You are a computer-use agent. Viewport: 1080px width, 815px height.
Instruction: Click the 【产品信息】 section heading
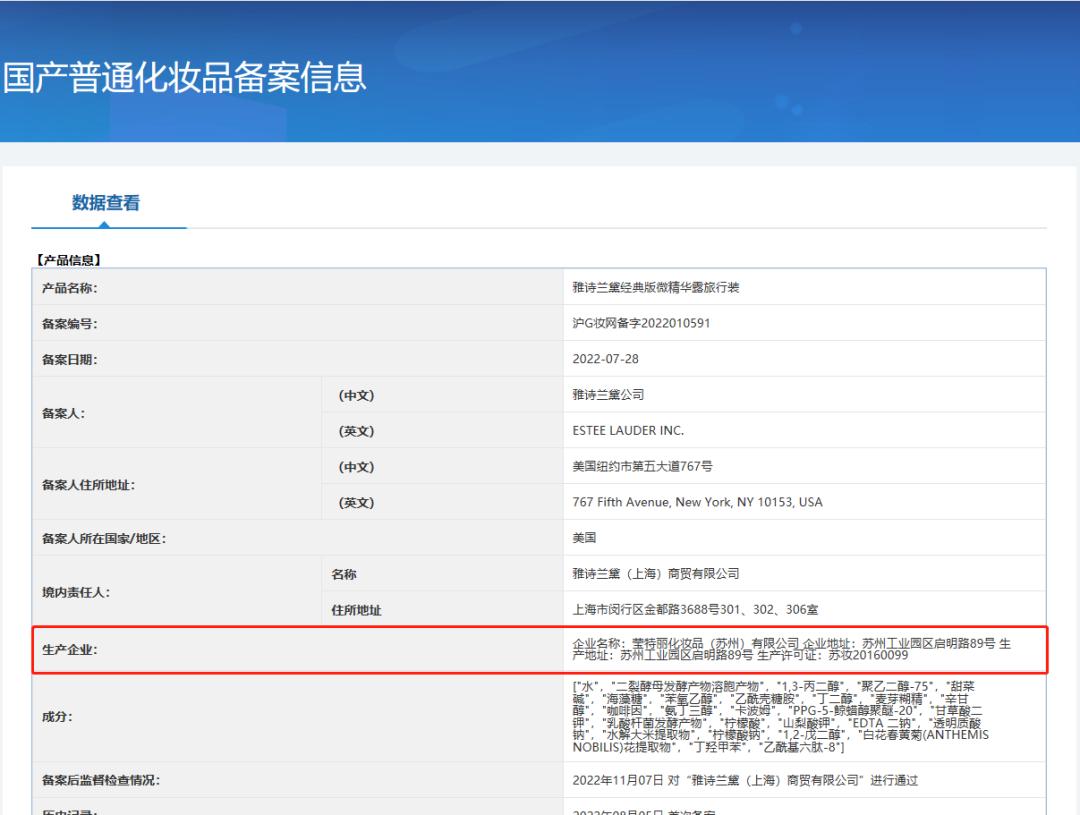coord(69,260)
